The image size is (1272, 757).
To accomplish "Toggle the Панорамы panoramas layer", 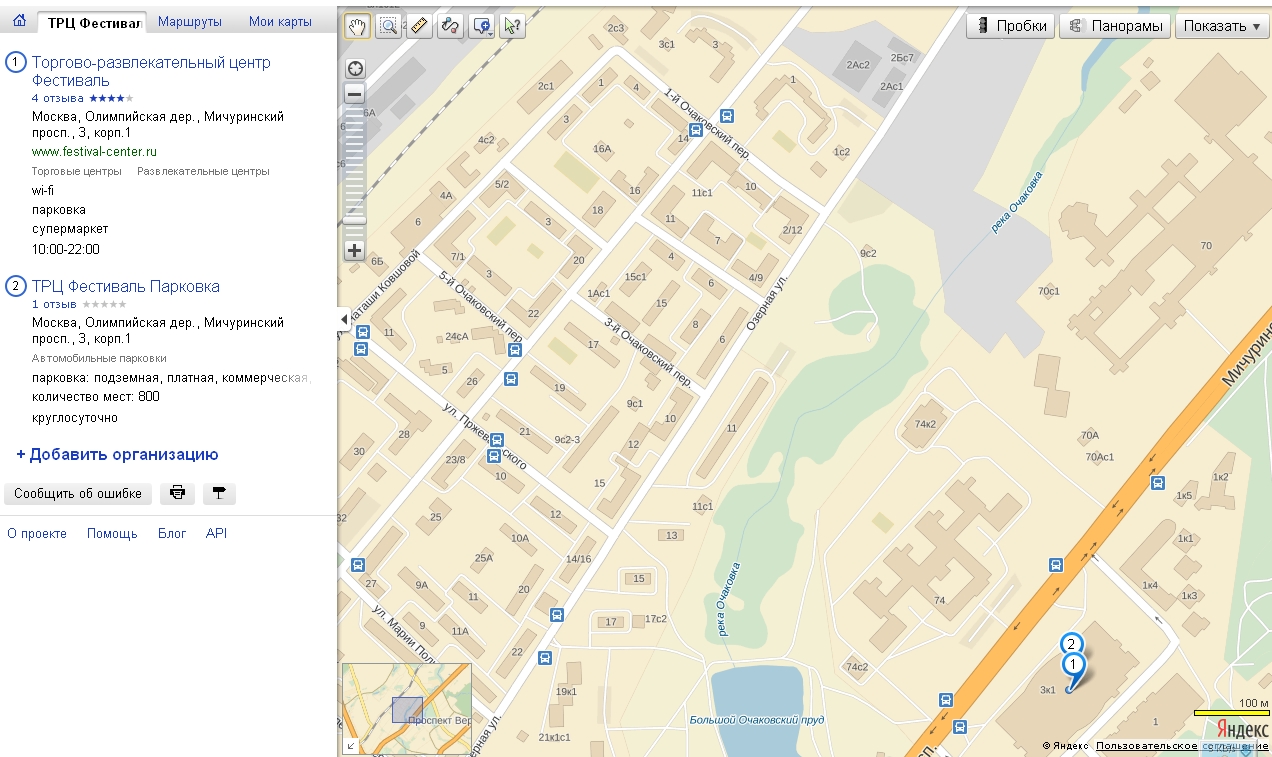I will tap(1115, 27).
